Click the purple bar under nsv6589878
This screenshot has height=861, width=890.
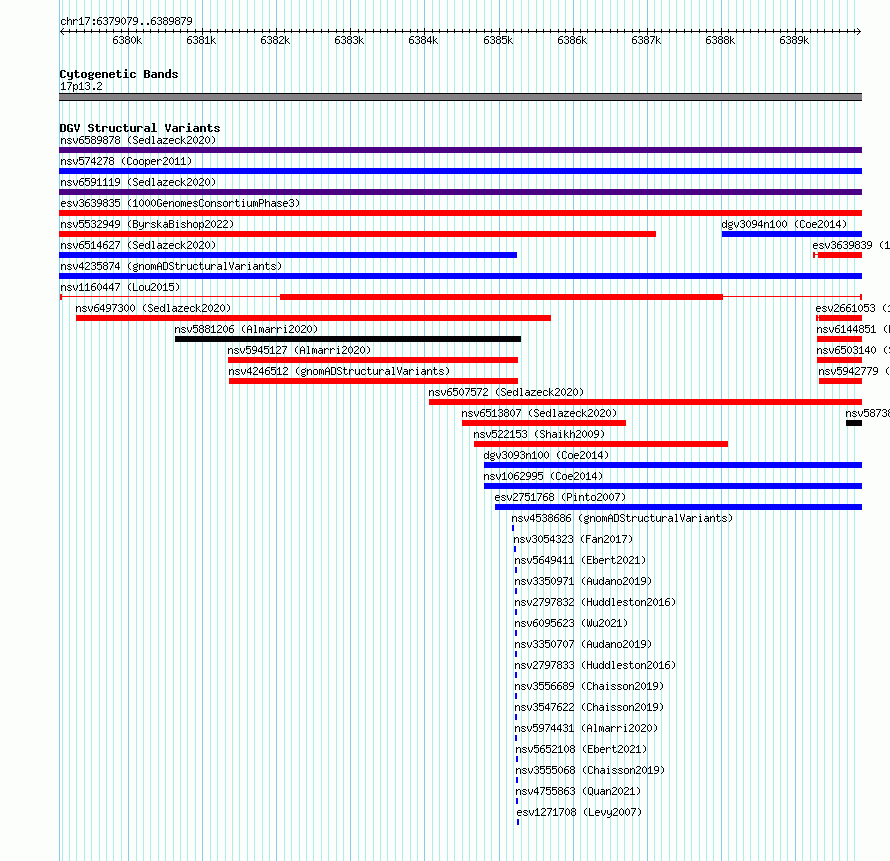[460, 150]
